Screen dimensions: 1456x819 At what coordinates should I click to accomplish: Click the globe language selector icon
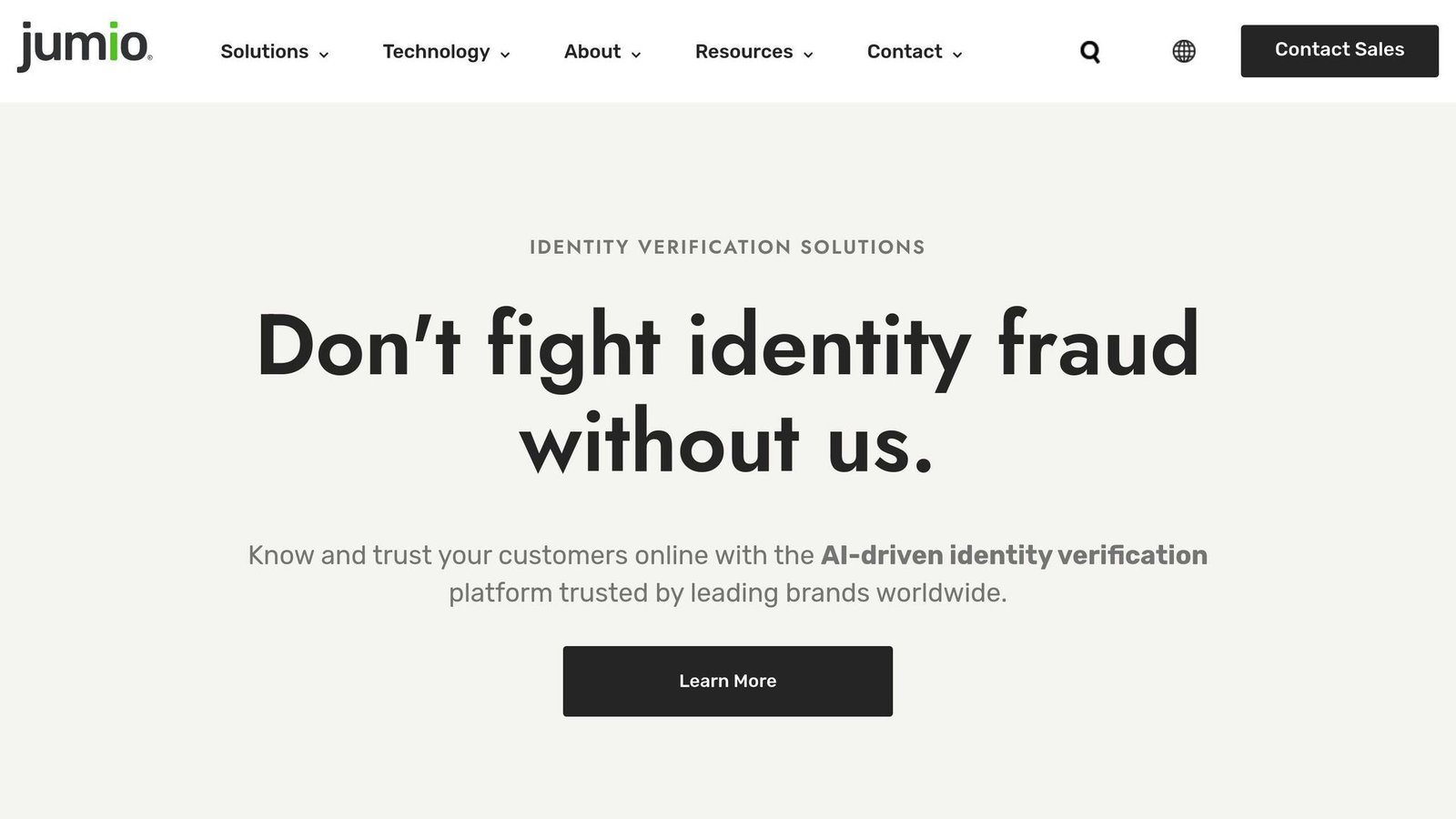[1184, 51]
